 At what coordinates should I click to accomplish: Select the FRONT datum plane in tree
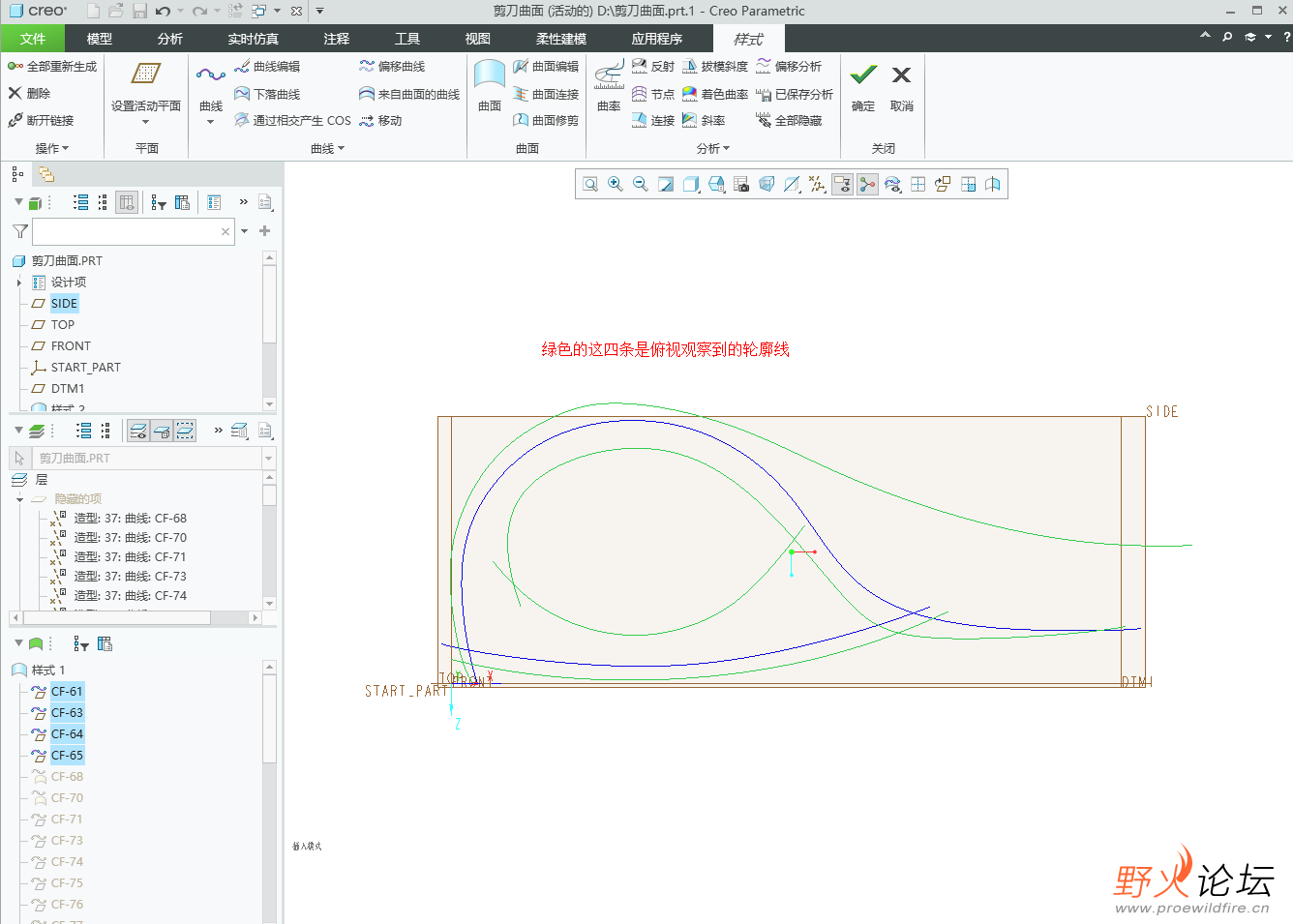pos(71,346)
